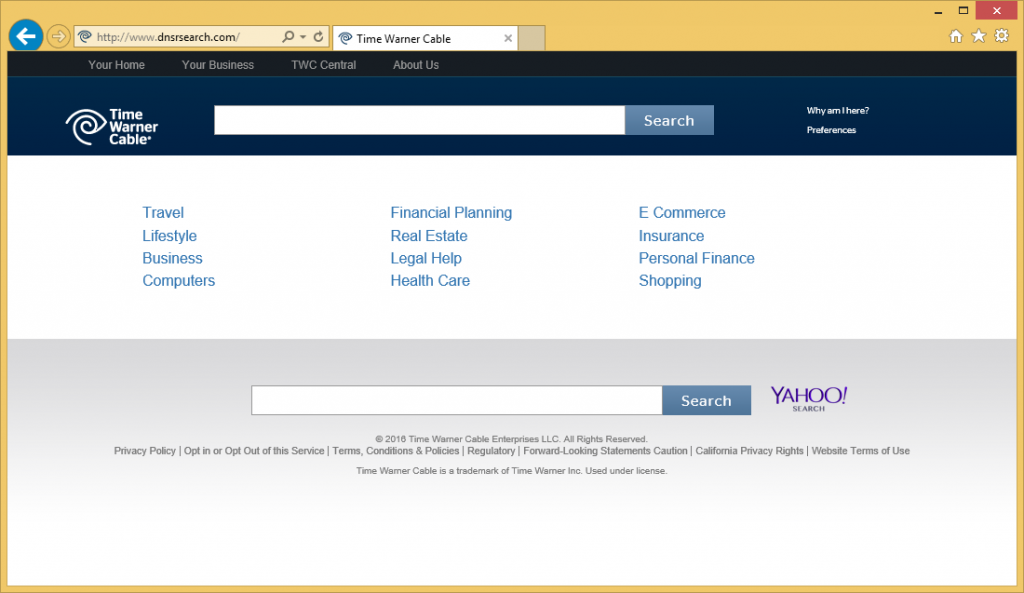1024x593 pixels.
Task: Open a new blank tab
Action: tap(532, 39)
